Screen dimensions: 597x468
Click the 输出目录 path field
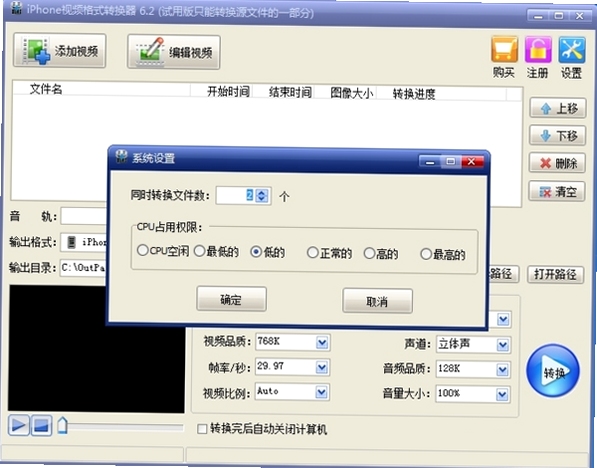pos(84,267)
